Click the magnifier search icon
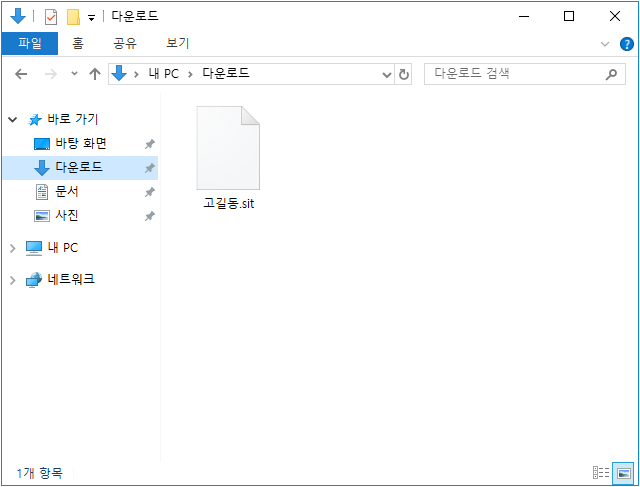The image size is (640, 487). [611, 74]
